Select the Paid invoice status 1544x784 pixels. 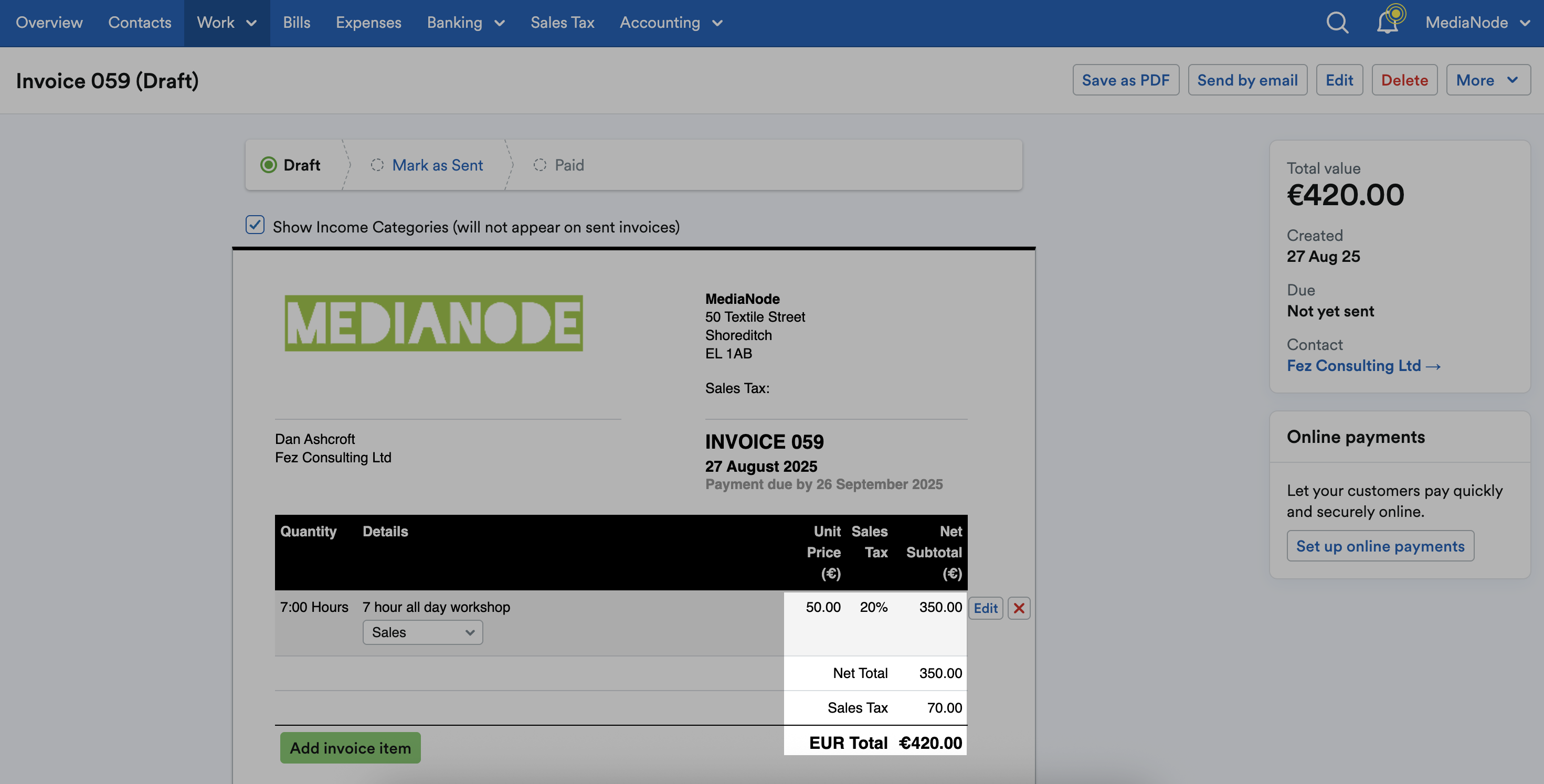[x=569, y=165]
